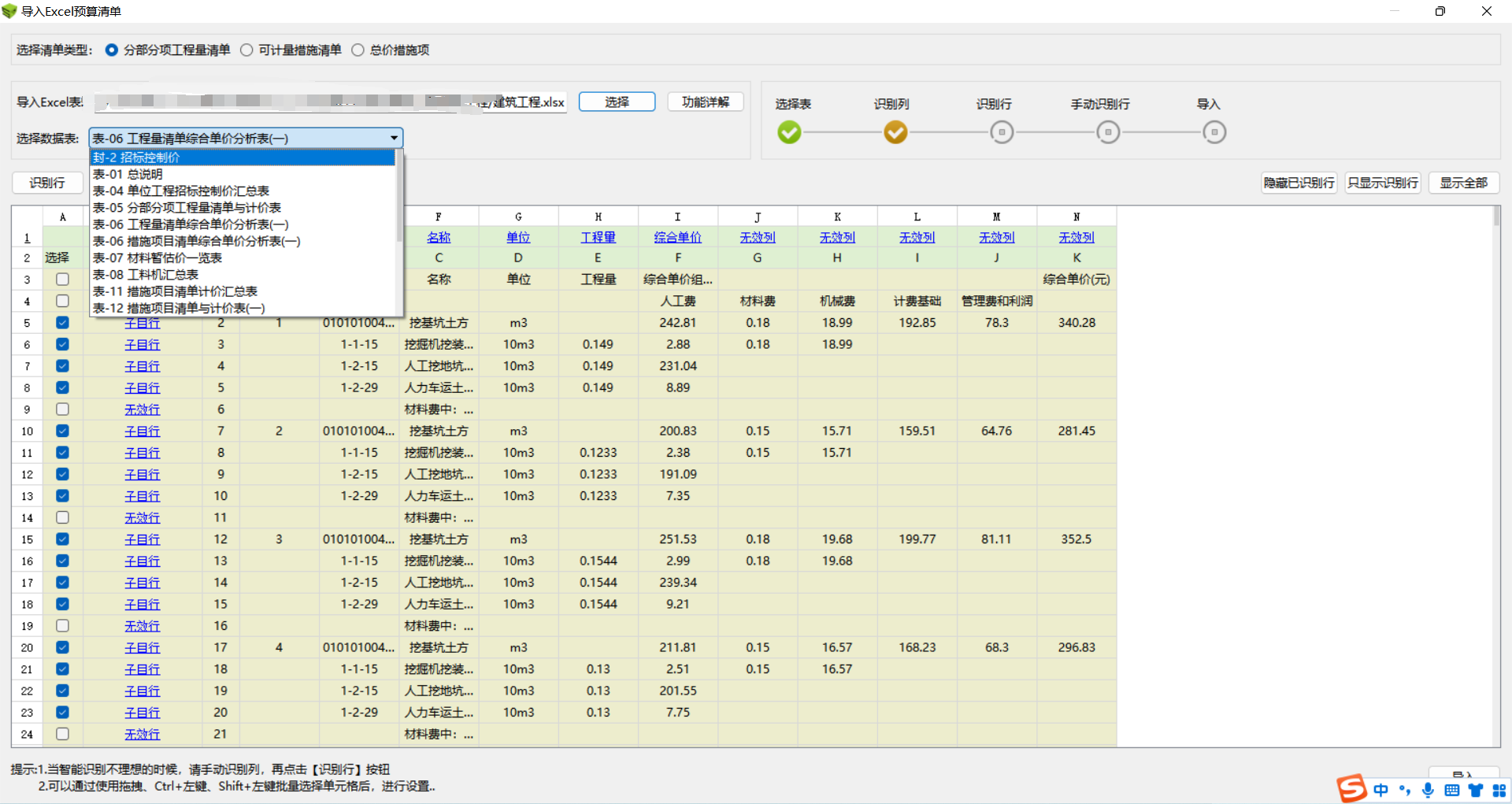Screen dimensions: 1512x804
Task: Open 功能详解 help button
Action: click(706, 102)
